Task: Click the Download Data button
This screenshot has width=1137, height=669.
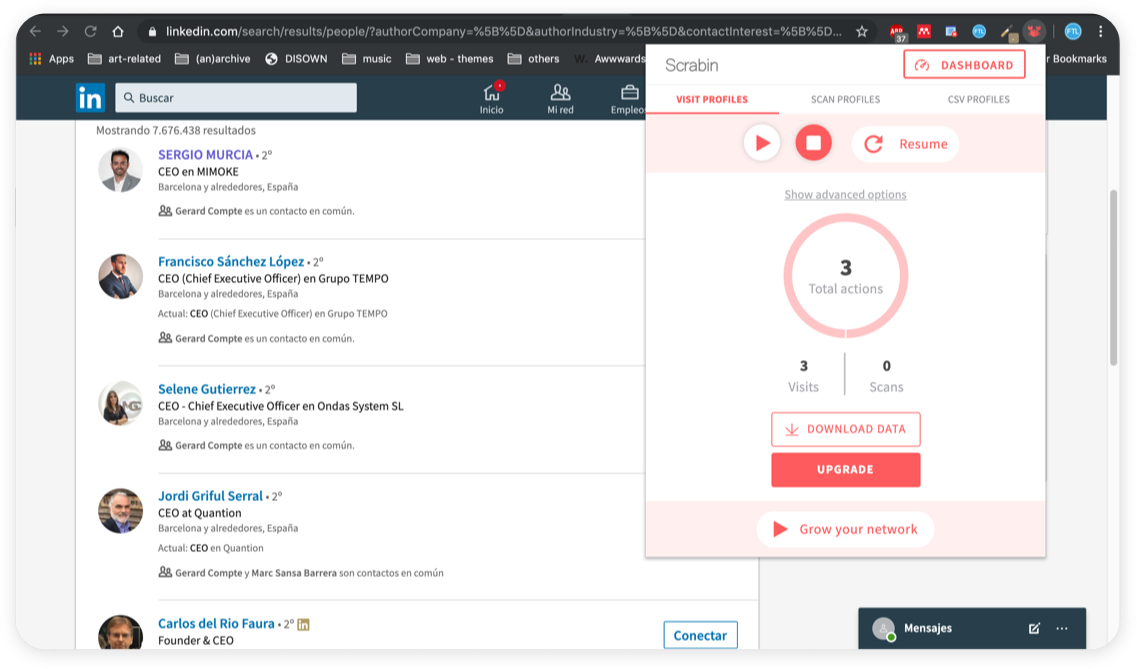Action: click(x=845, y=429)
